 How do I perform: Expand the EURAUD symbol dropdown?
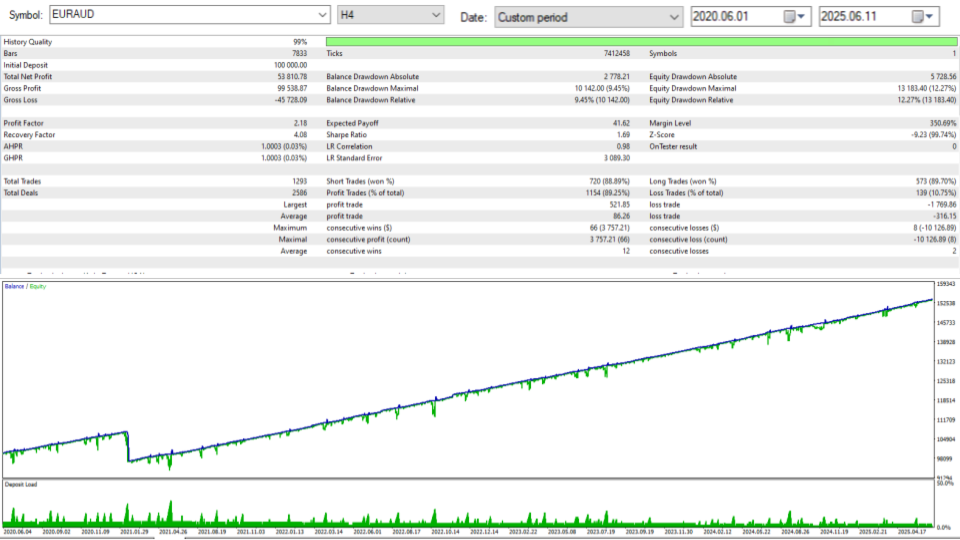322,15
